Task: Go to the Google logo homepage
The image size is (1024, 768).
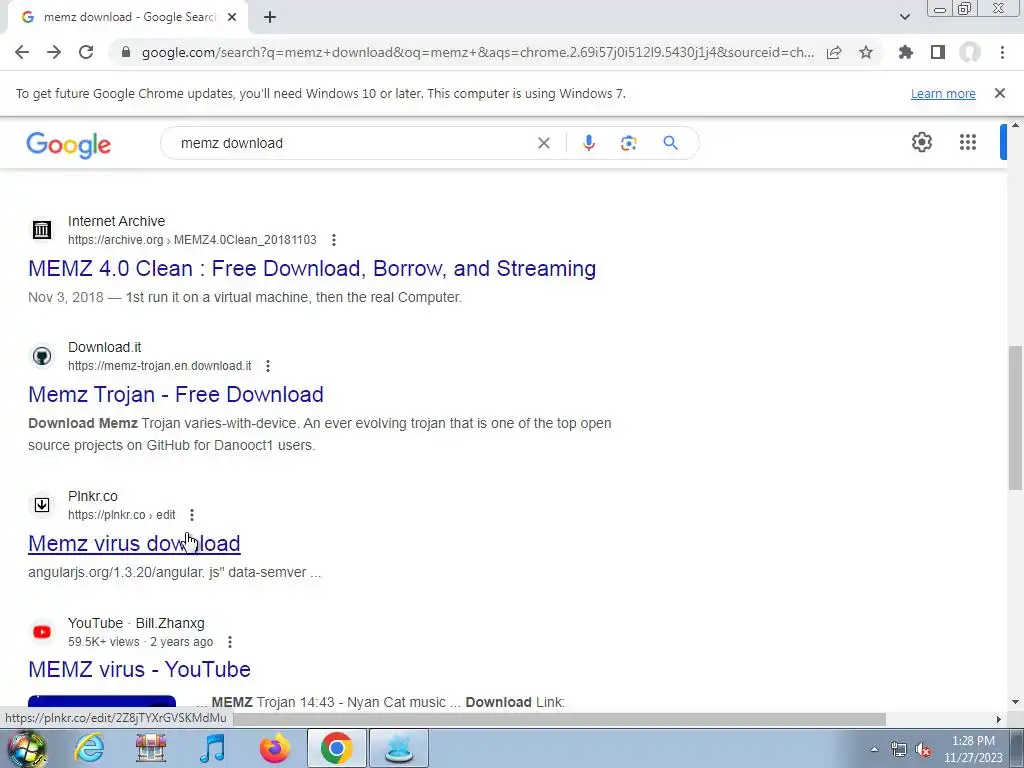Action: pos(69,144)
